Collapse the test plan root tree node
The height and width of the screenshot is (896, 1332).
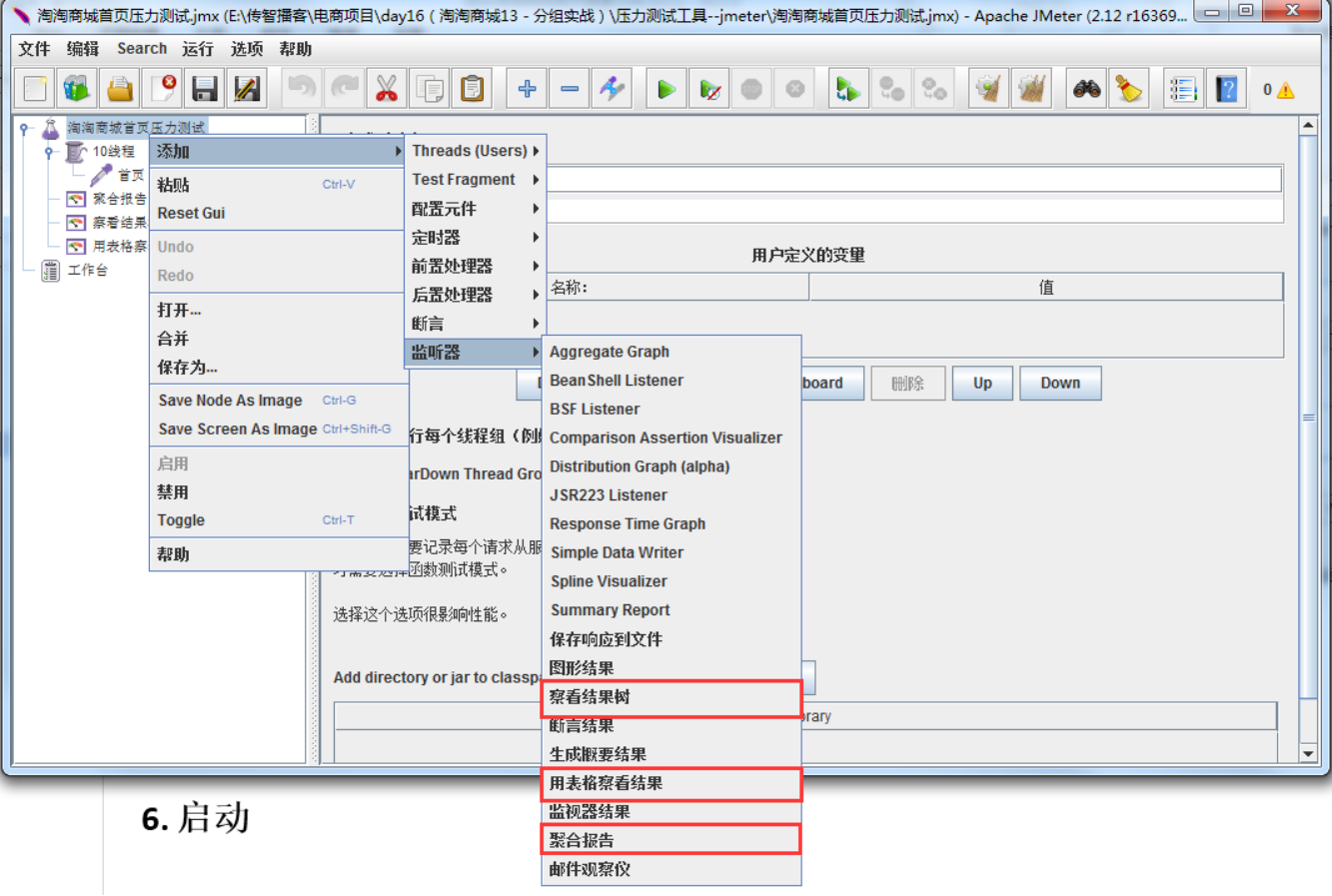pos(24,128)
